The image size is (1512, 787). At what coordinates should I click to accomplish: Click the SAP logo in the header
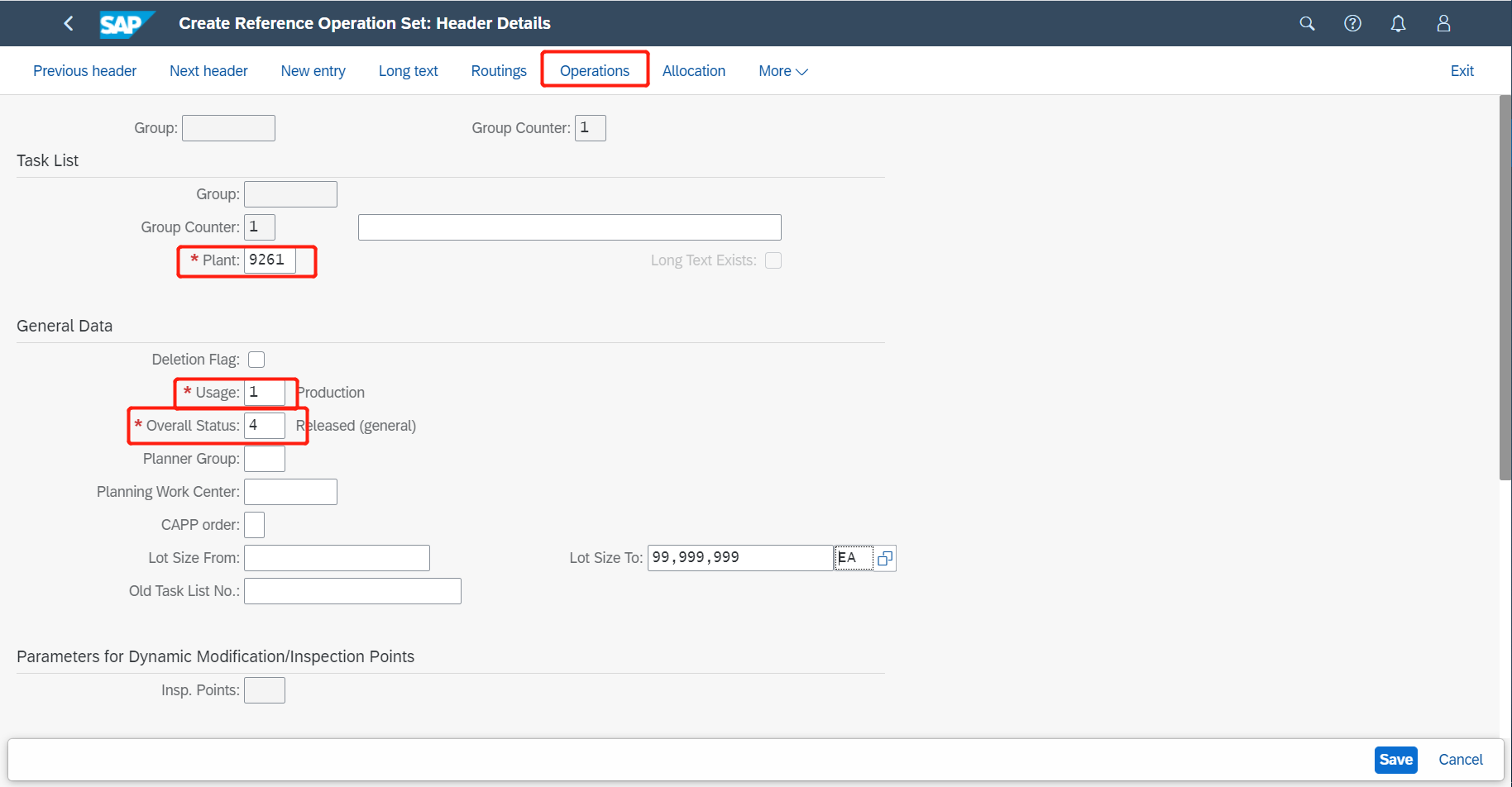[126, 23]
